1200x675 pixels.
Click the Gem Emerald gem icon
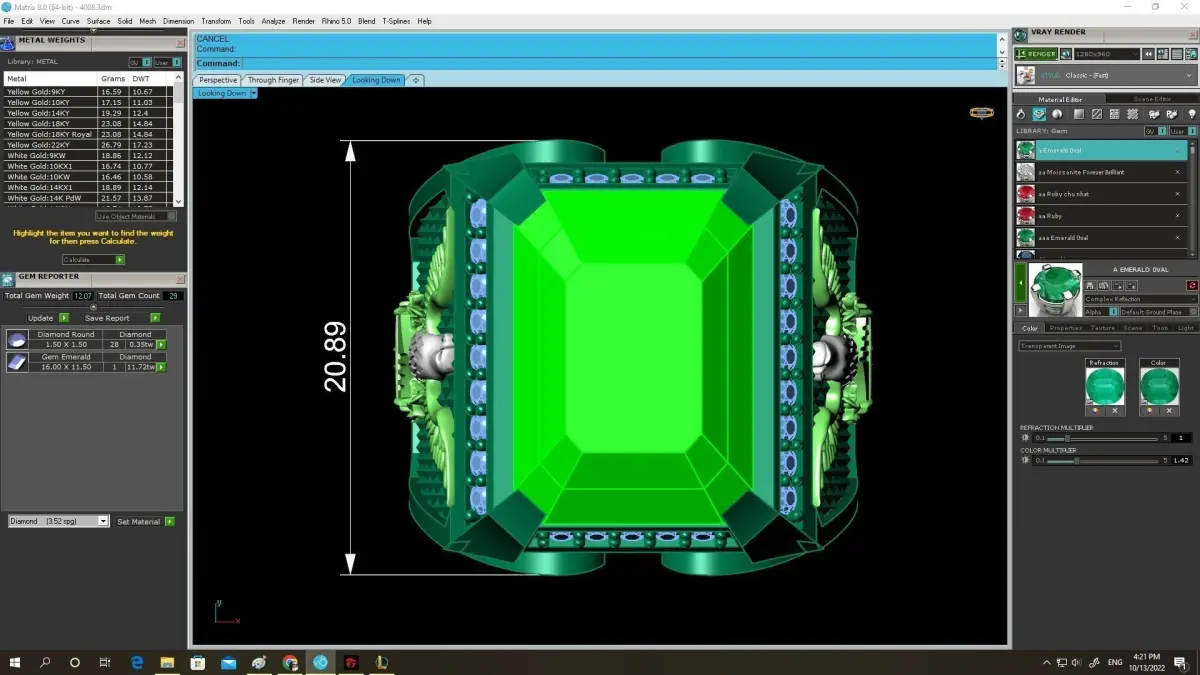[x=17, y=362]
